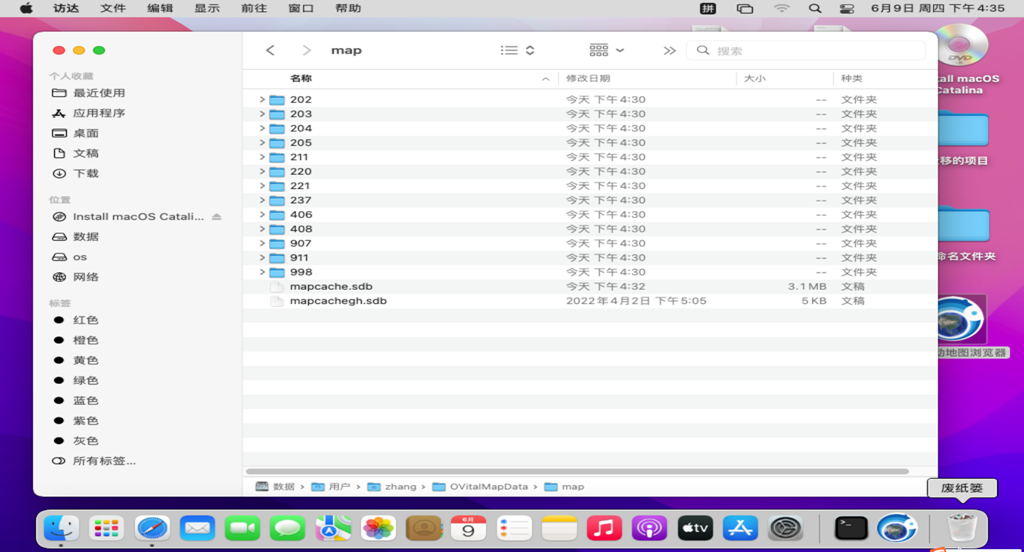
Task: Open the 编辑 menu in menu bar
Action: (x=160, y=8)
